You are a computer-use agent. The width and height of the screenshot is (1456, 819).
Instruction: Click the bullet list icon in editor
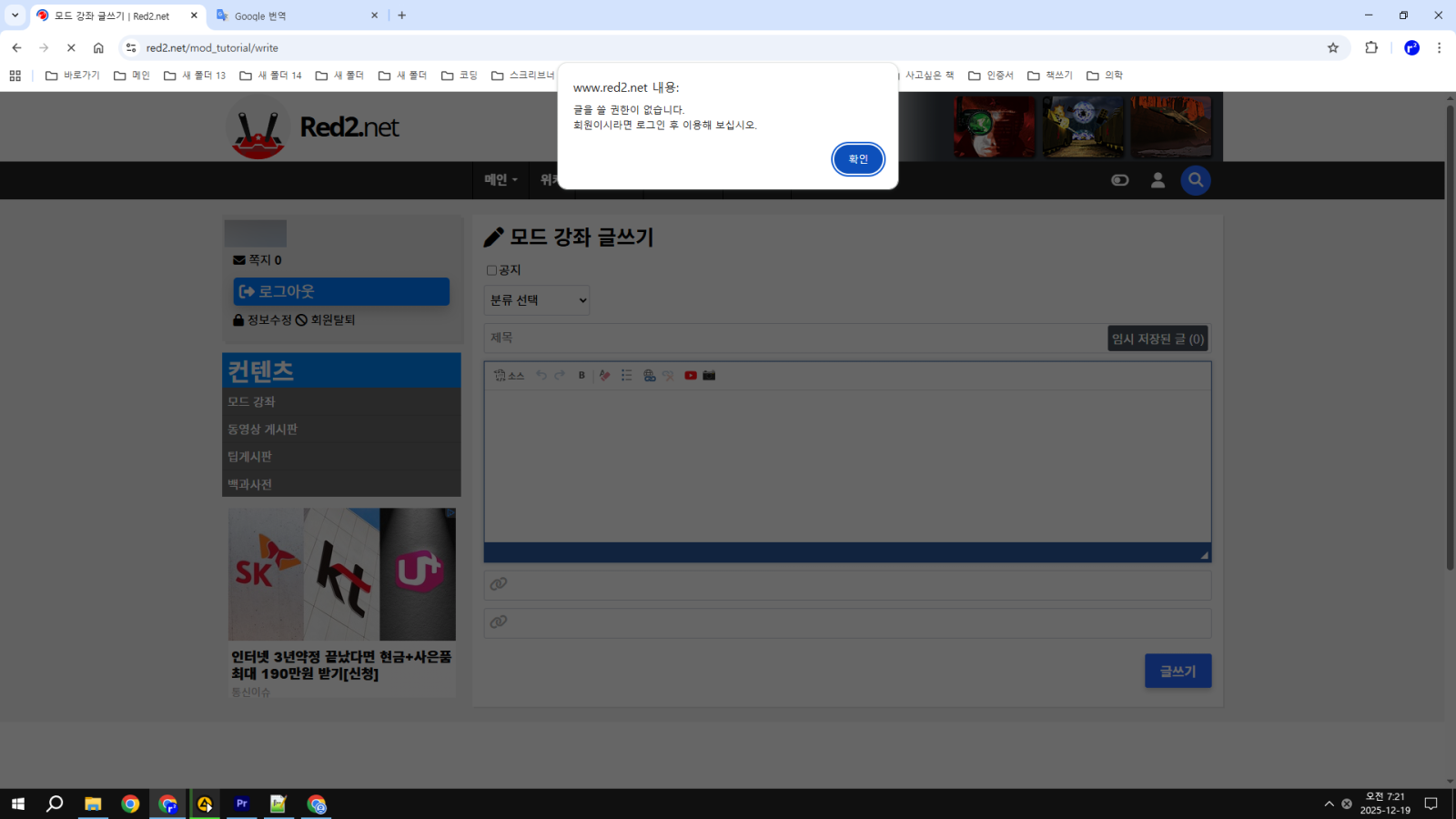click(x=627, y=376)
